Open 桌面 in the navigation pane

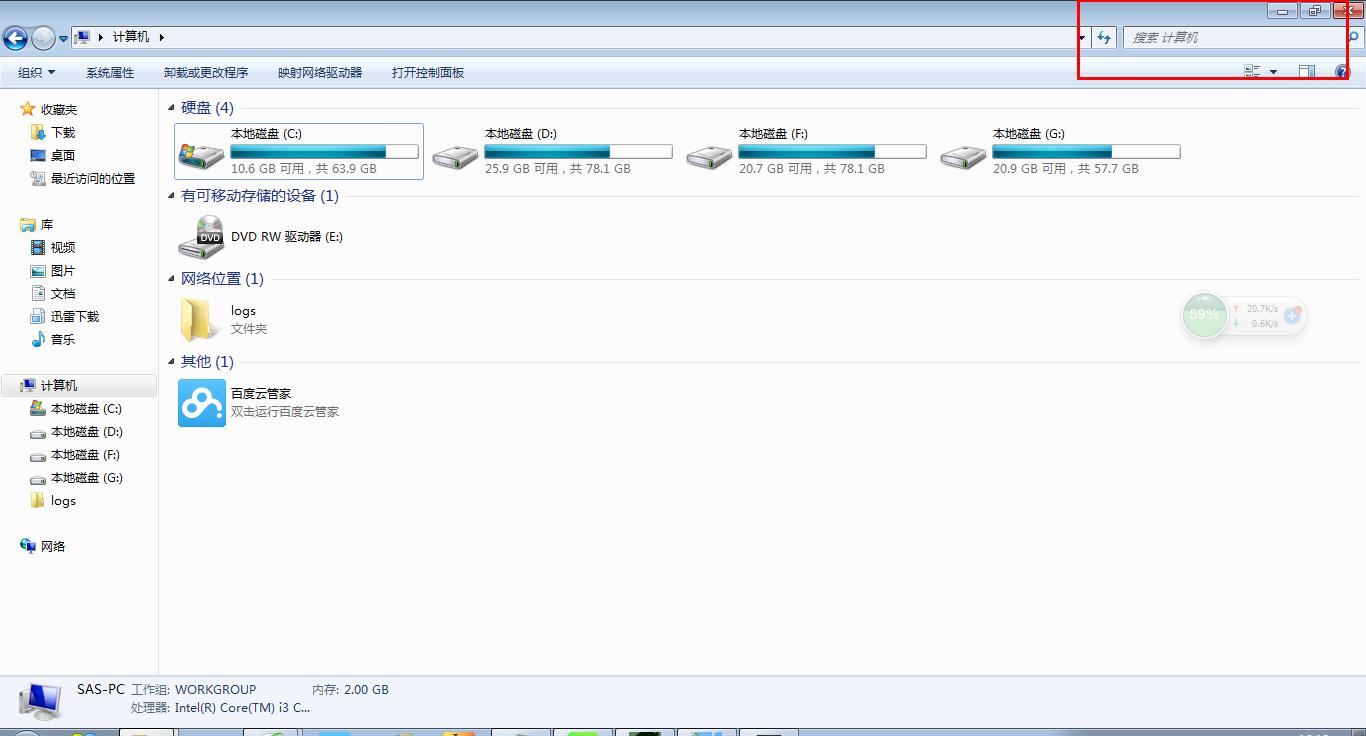[x=63, y=155]
